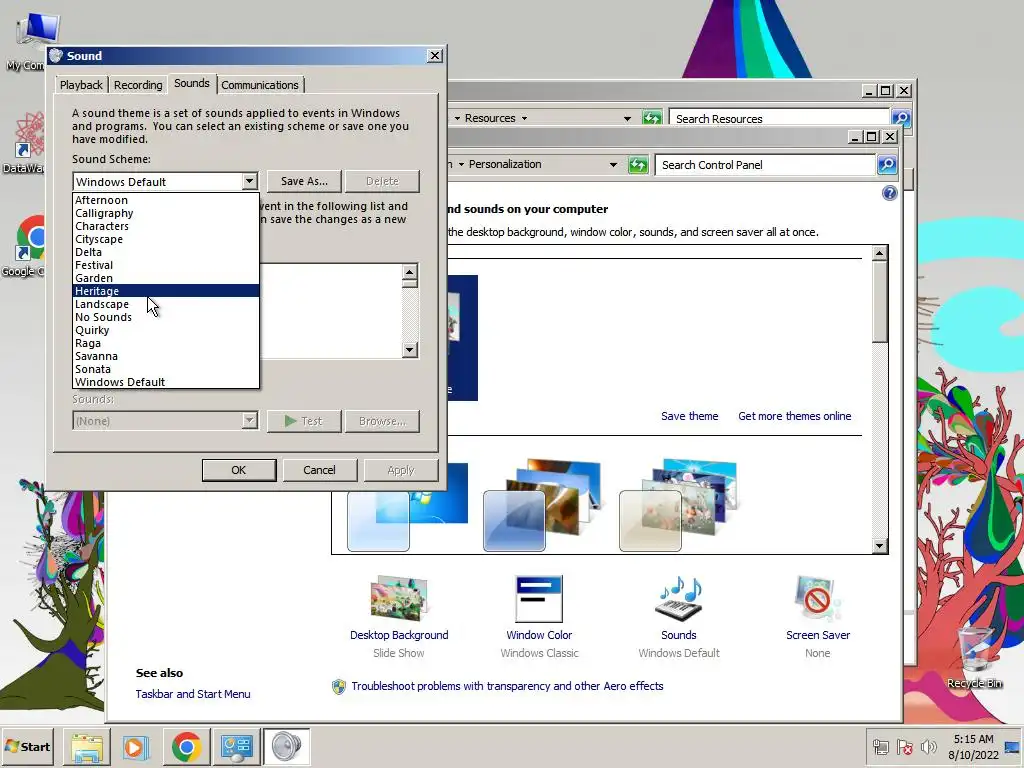Choose Quirky sound scheme
The height and width of the screenshot is (768, 1024).
tap(166, 330)
